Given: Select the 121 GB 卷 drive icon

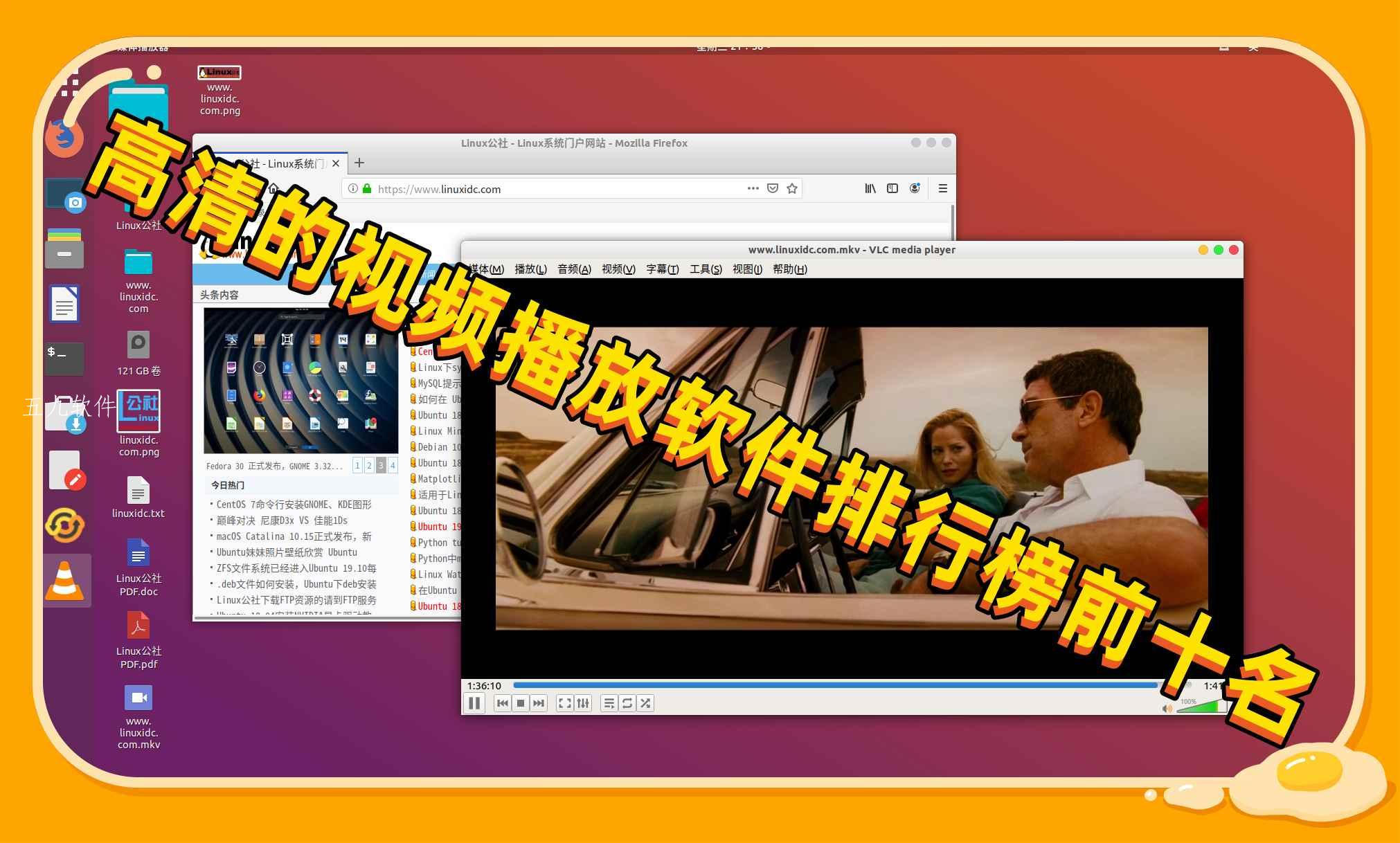Looking at the screenshot, I should pos(138,353).
